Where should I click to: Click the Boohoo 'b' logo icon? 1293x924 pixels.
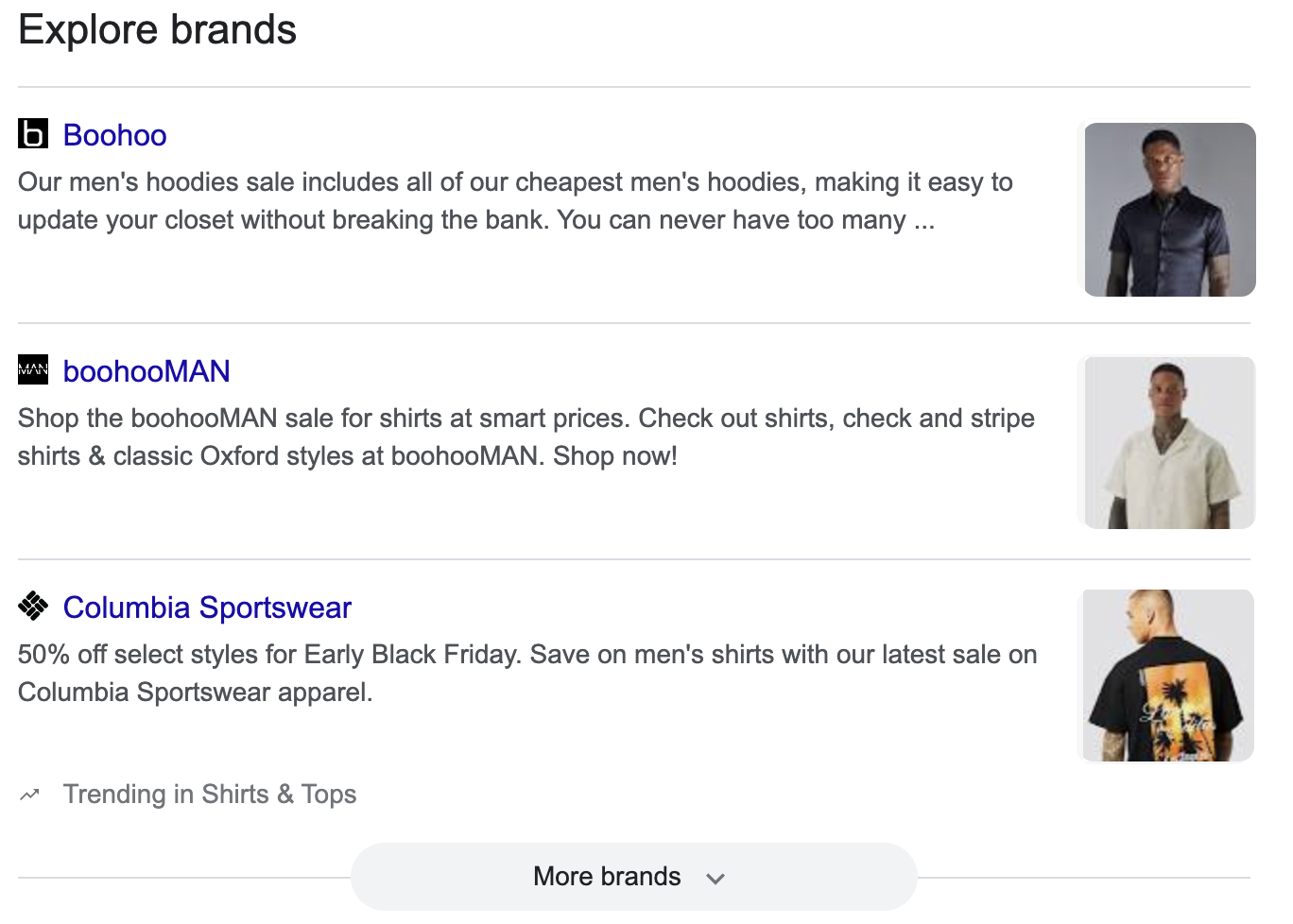tap(33, 134)
